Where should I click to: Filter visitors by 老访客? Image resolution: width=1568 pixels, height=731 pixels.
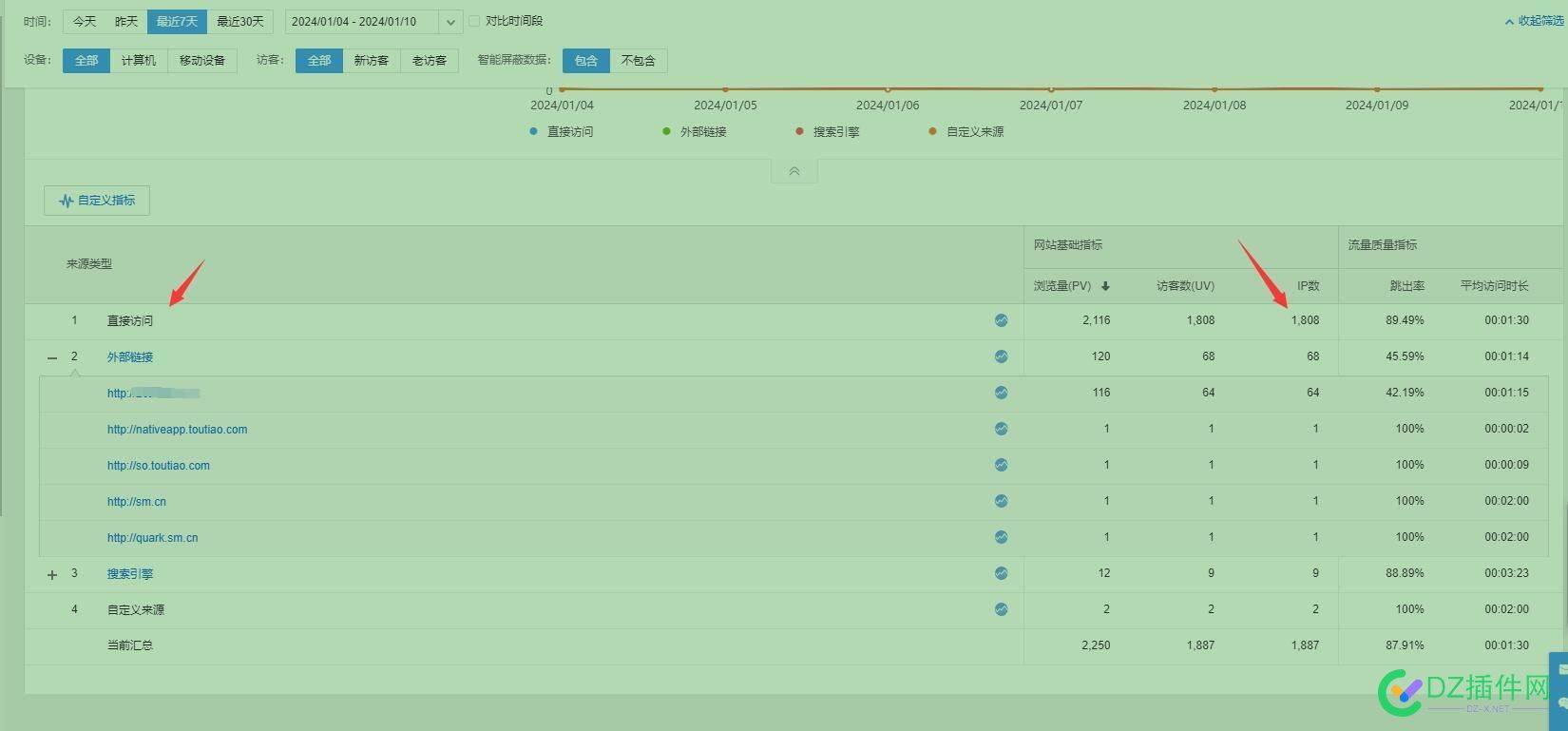coord(430,60)
